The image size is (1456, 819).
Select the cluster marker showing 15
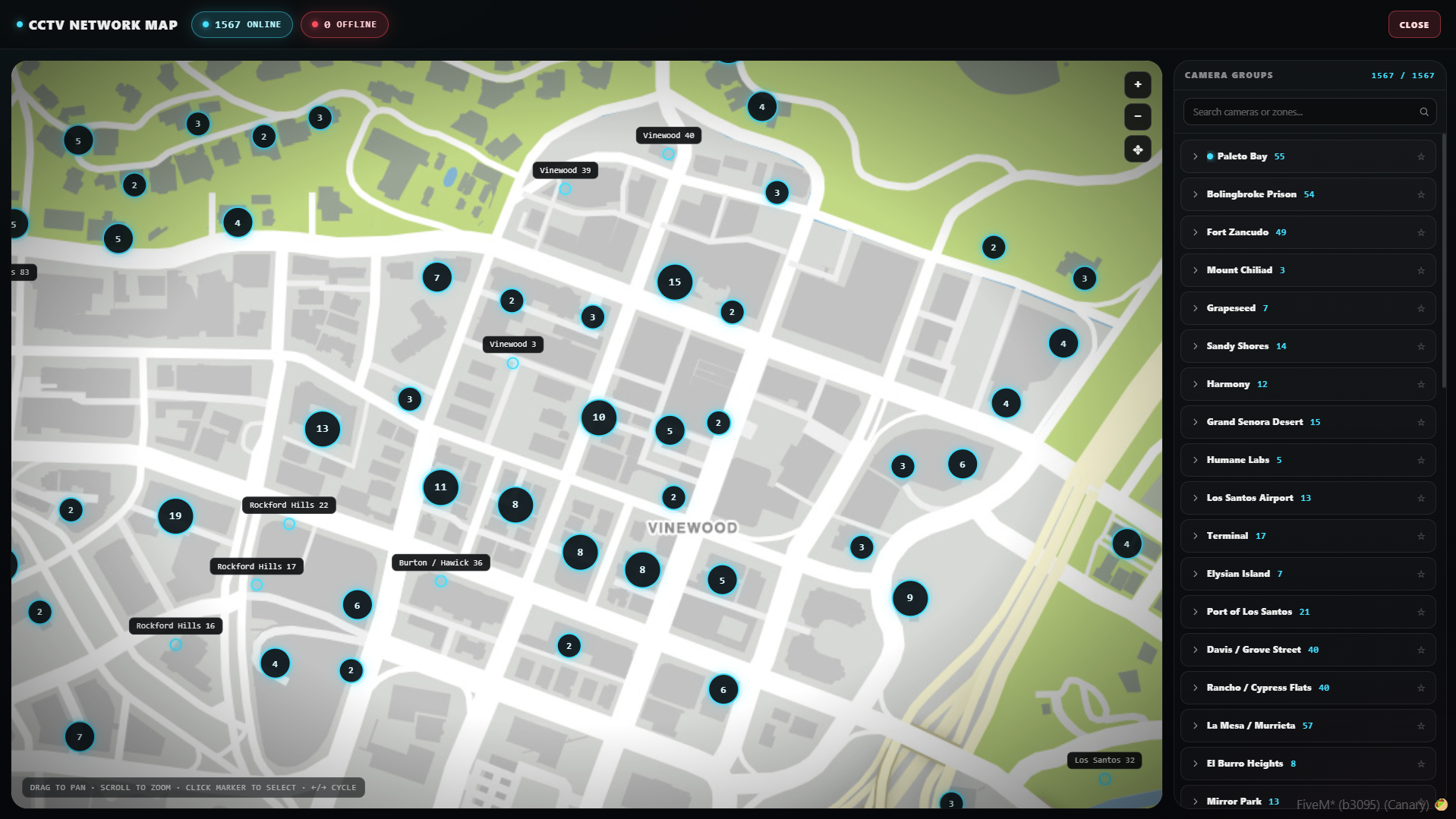(x=675, y=282)
